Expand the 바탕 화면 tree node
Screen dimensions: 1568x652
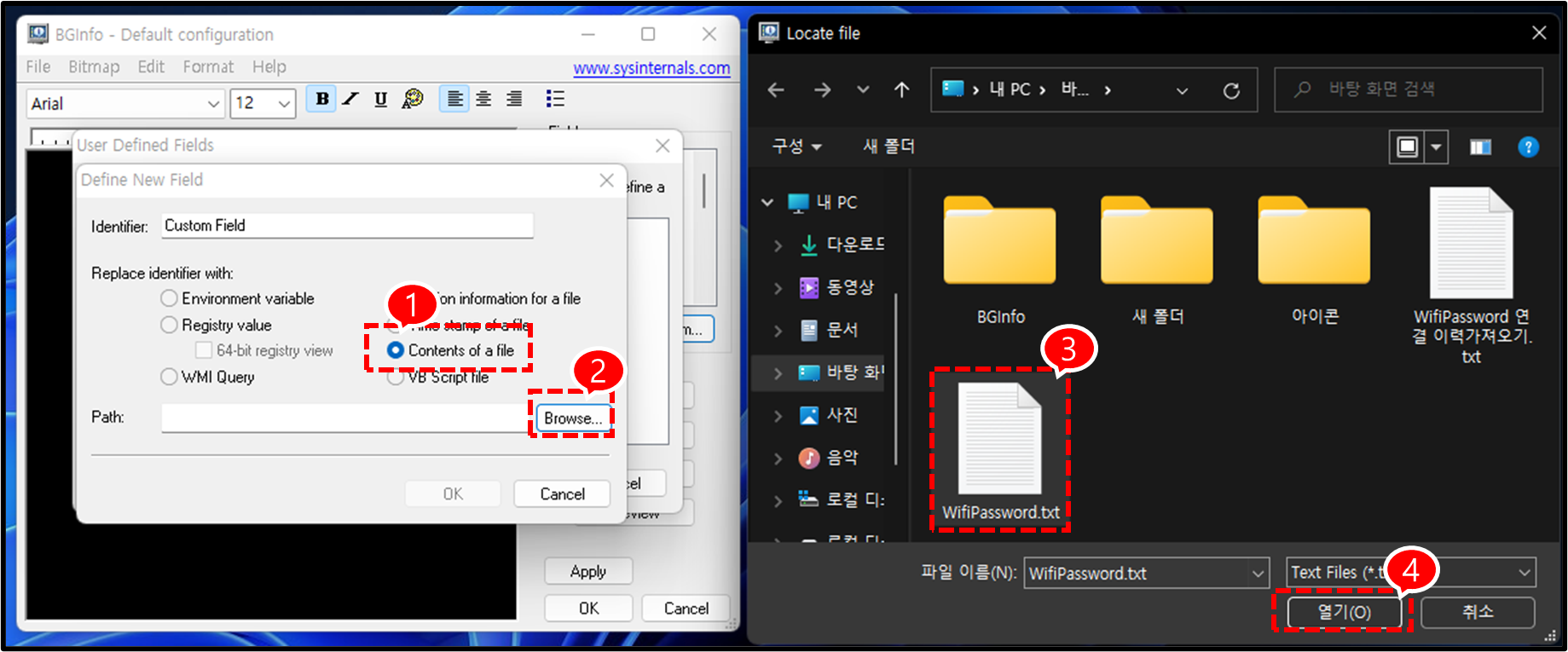point(777,373)
